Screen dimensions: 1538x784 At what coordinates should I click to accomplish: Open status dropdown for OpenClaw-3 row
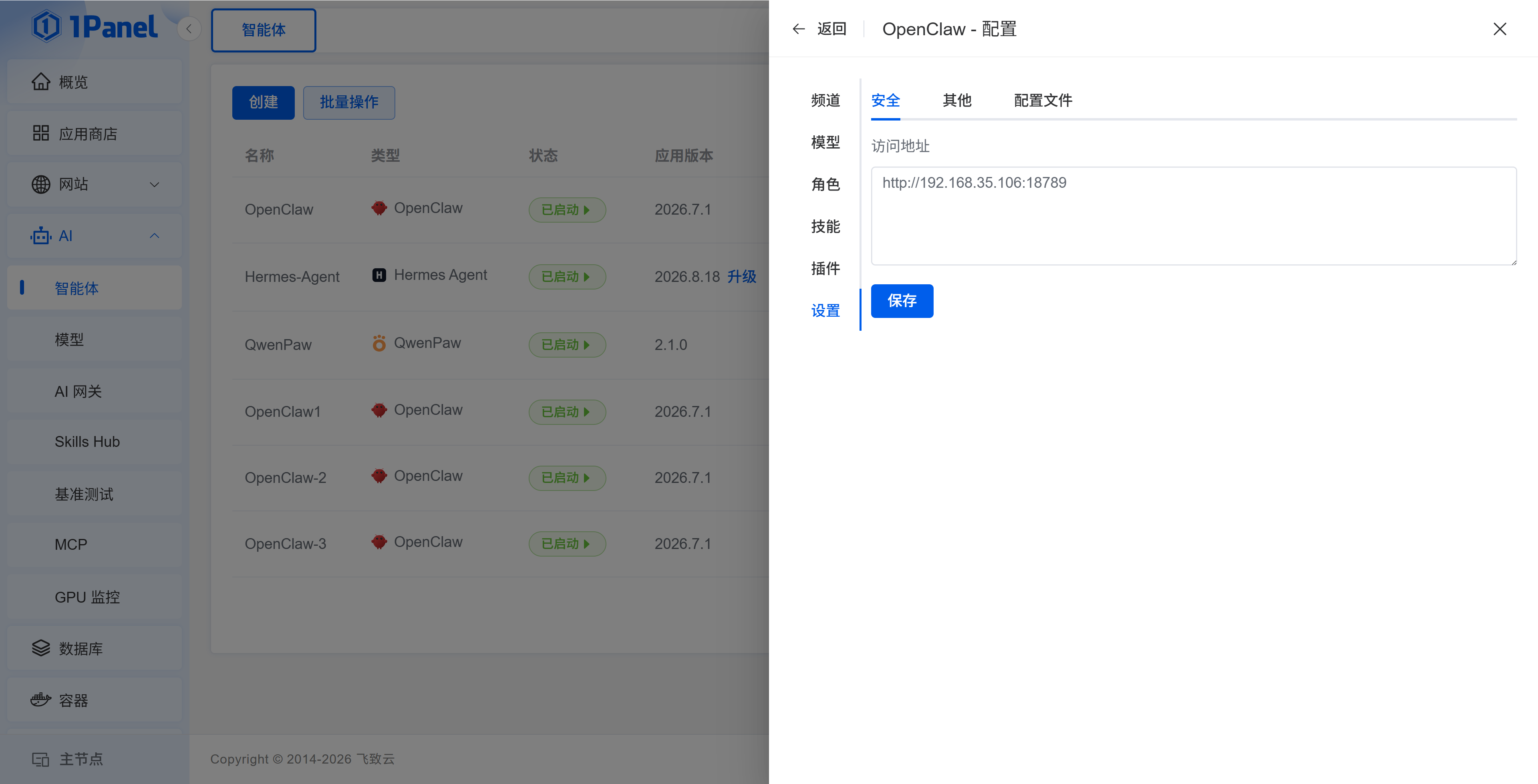coord(567,544)
